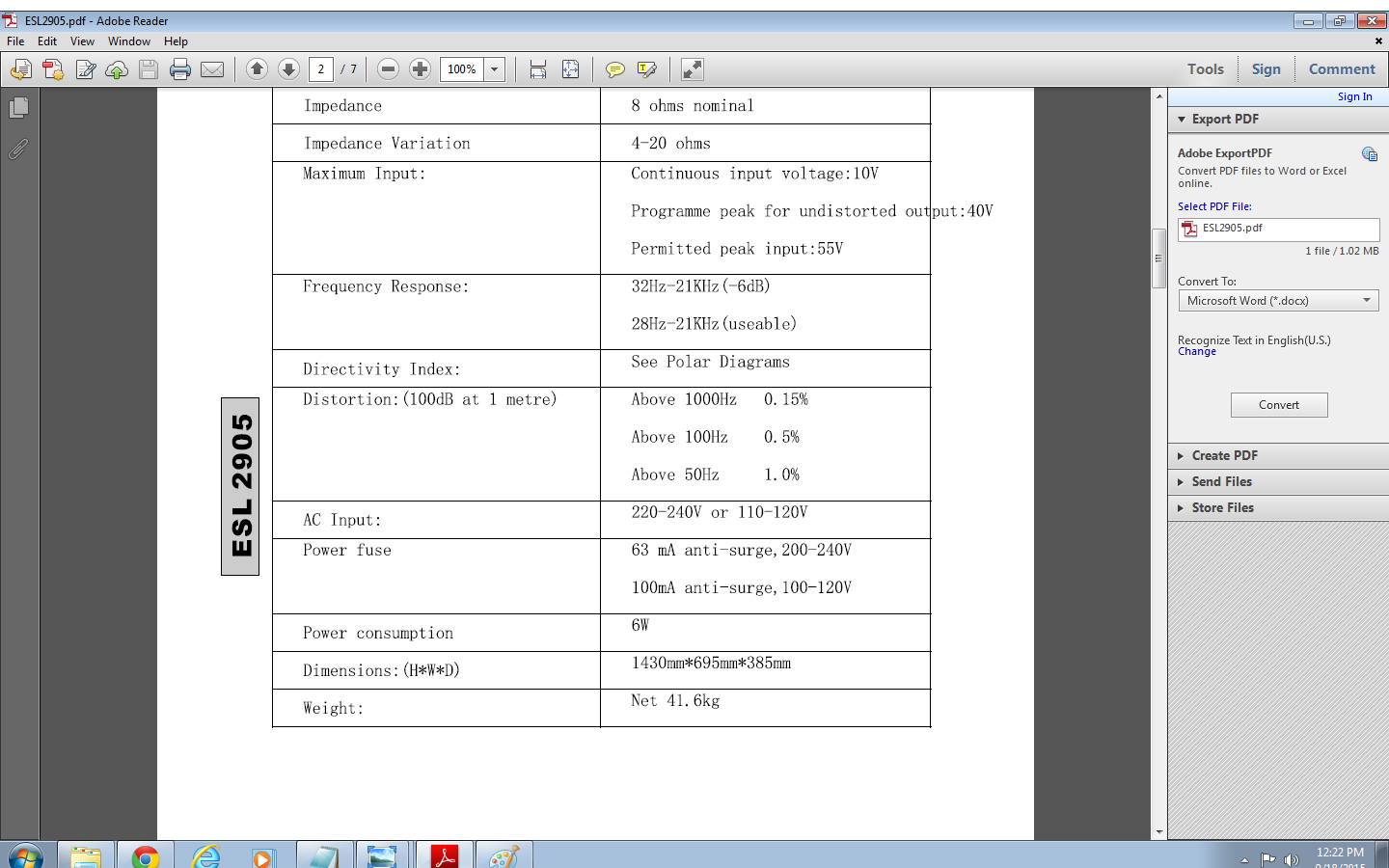Viewport: 1389px width, 868px height.
Task: Click the Adobe ExportPDF online icon
Action: (x=1370, y=154)
